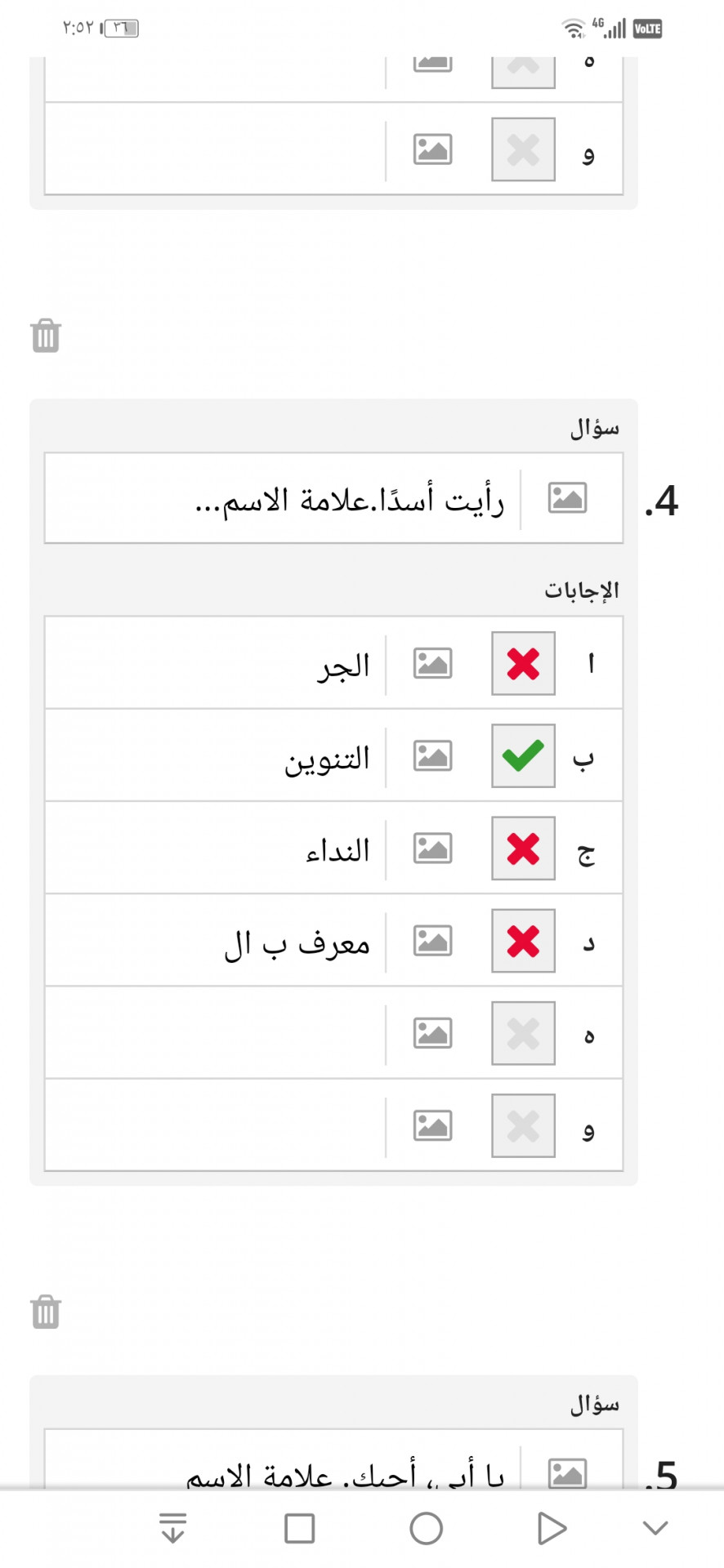
Task: Tap the down chevron in navigation bar
Action: click(x=655, y=1528)
